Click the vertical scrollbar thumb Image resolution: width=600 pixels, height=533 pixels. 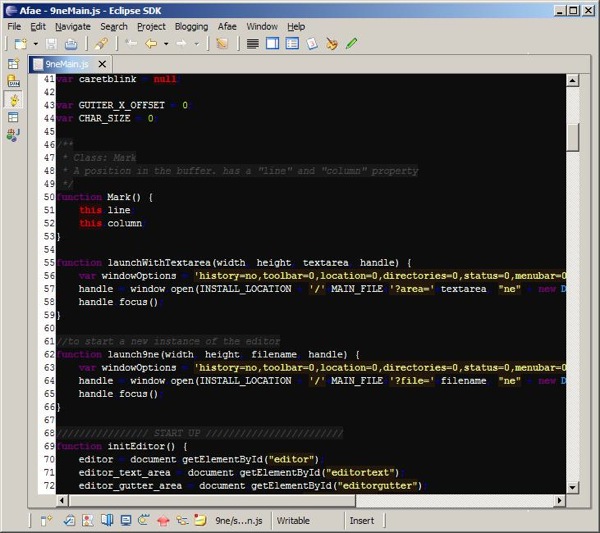tap(572, 137)
